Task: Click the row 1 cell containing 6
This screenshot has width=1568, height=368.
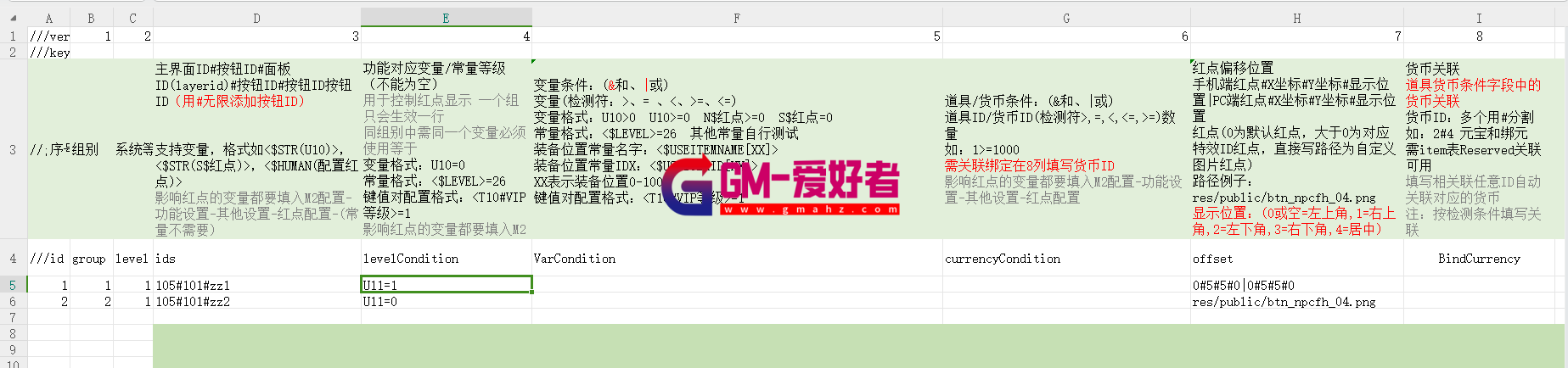Action: point(1066,36)
